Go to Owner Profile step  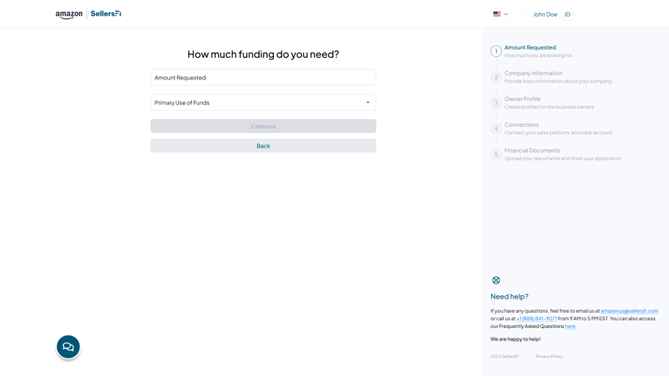(x=522, y=99)
